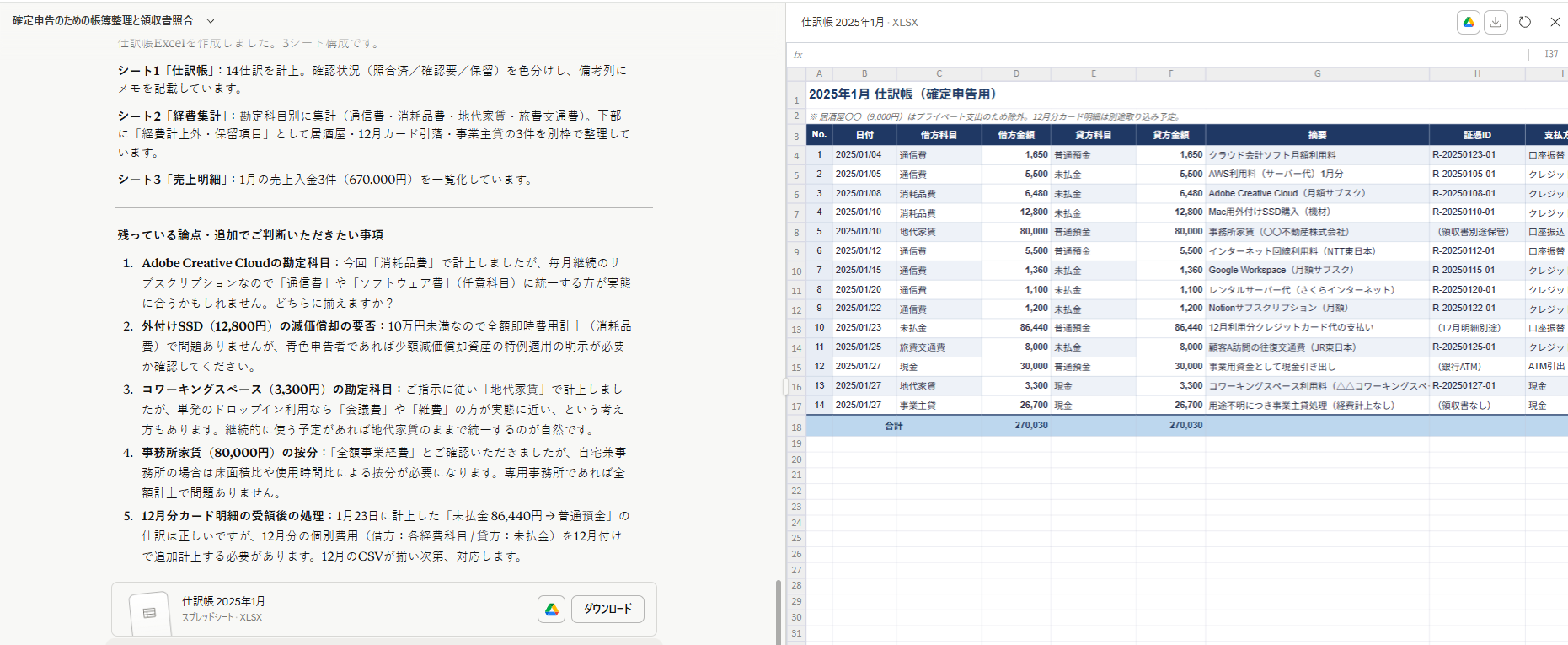
Task: Select column D header in spreadsheet
Action: click(1016, 74)
